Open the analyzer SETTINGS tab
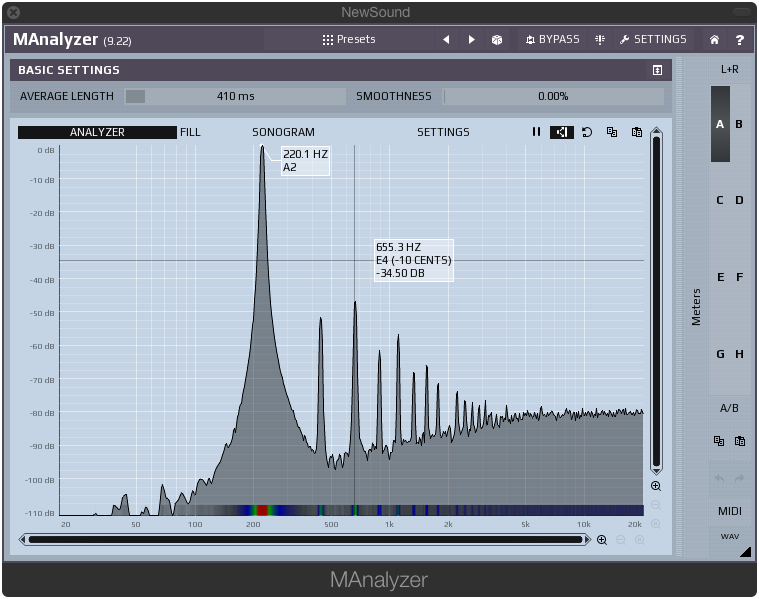Viewport: 759px width, 599px height. [443, 132]
